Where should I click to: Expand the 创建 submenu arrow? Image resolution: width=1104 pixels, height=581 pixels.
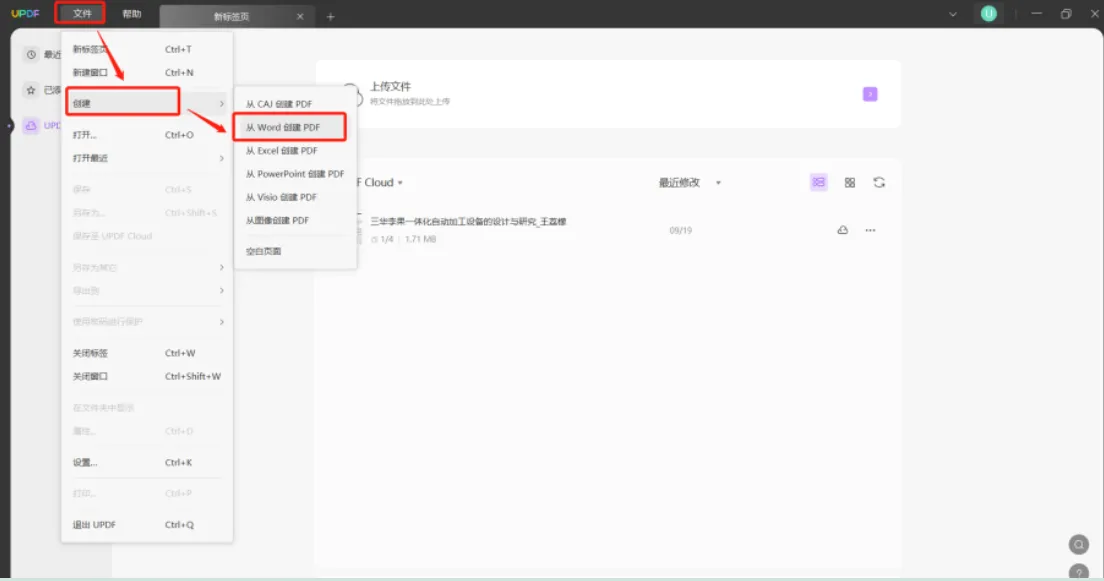pyautogui.click(x=221, y=104)
